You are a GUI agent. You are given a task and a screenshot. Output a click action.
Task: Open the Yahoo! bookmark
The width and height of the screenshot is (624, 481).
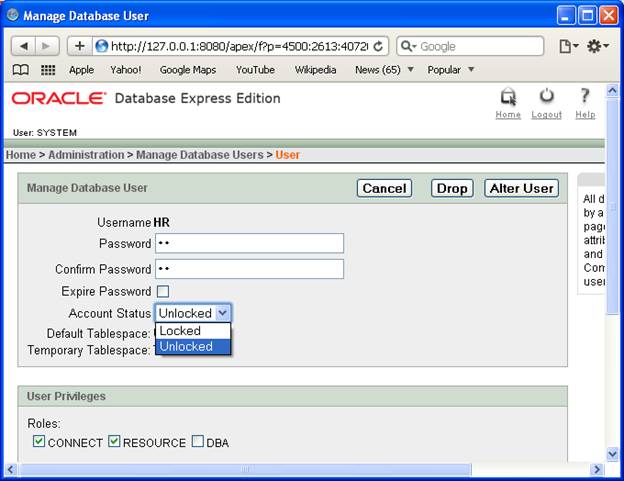pos(126,70)
